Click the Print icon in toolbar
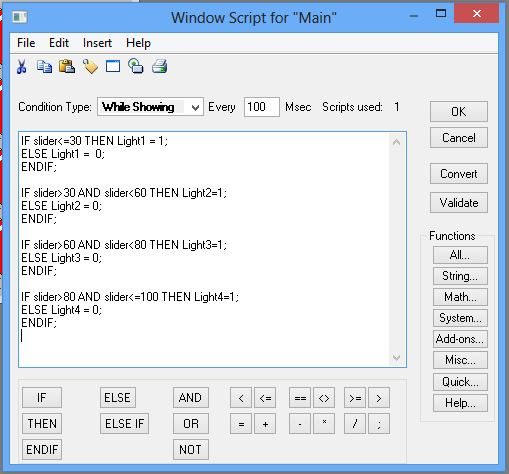The image size is (509, 474). (x=160, y=66)
